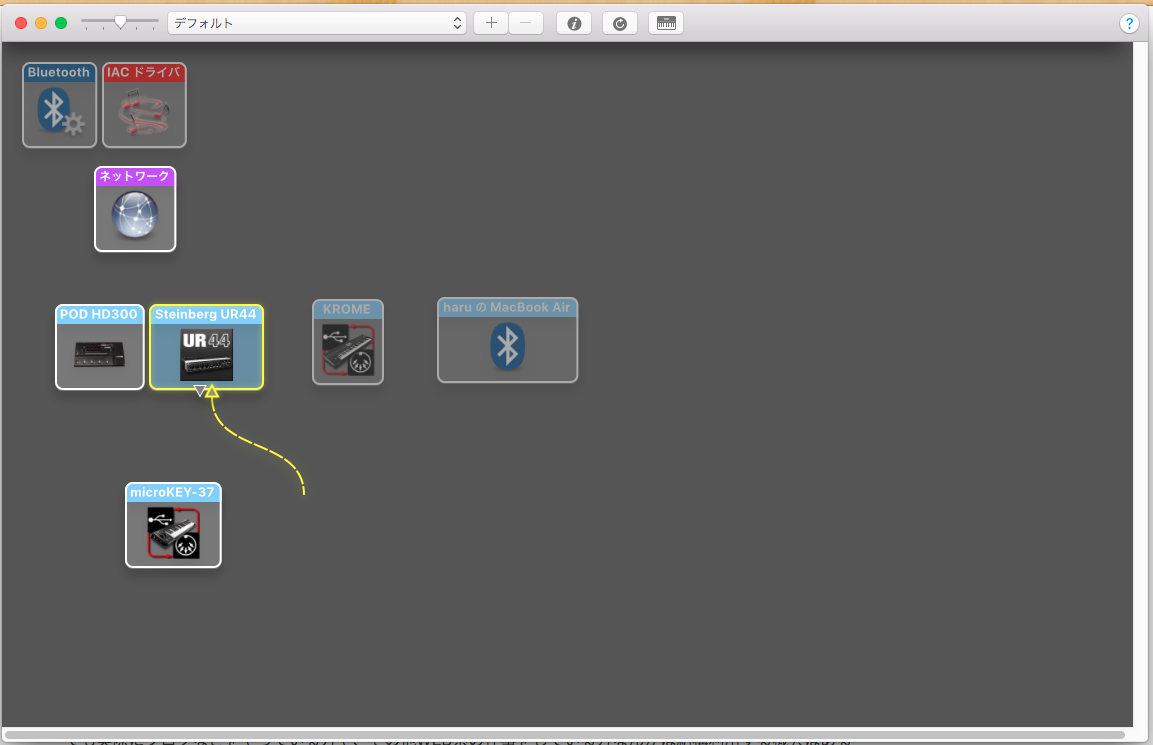Select the Bluetooth device icon
The height and width of the screenshot is (745, 1153).
(60, 105)
